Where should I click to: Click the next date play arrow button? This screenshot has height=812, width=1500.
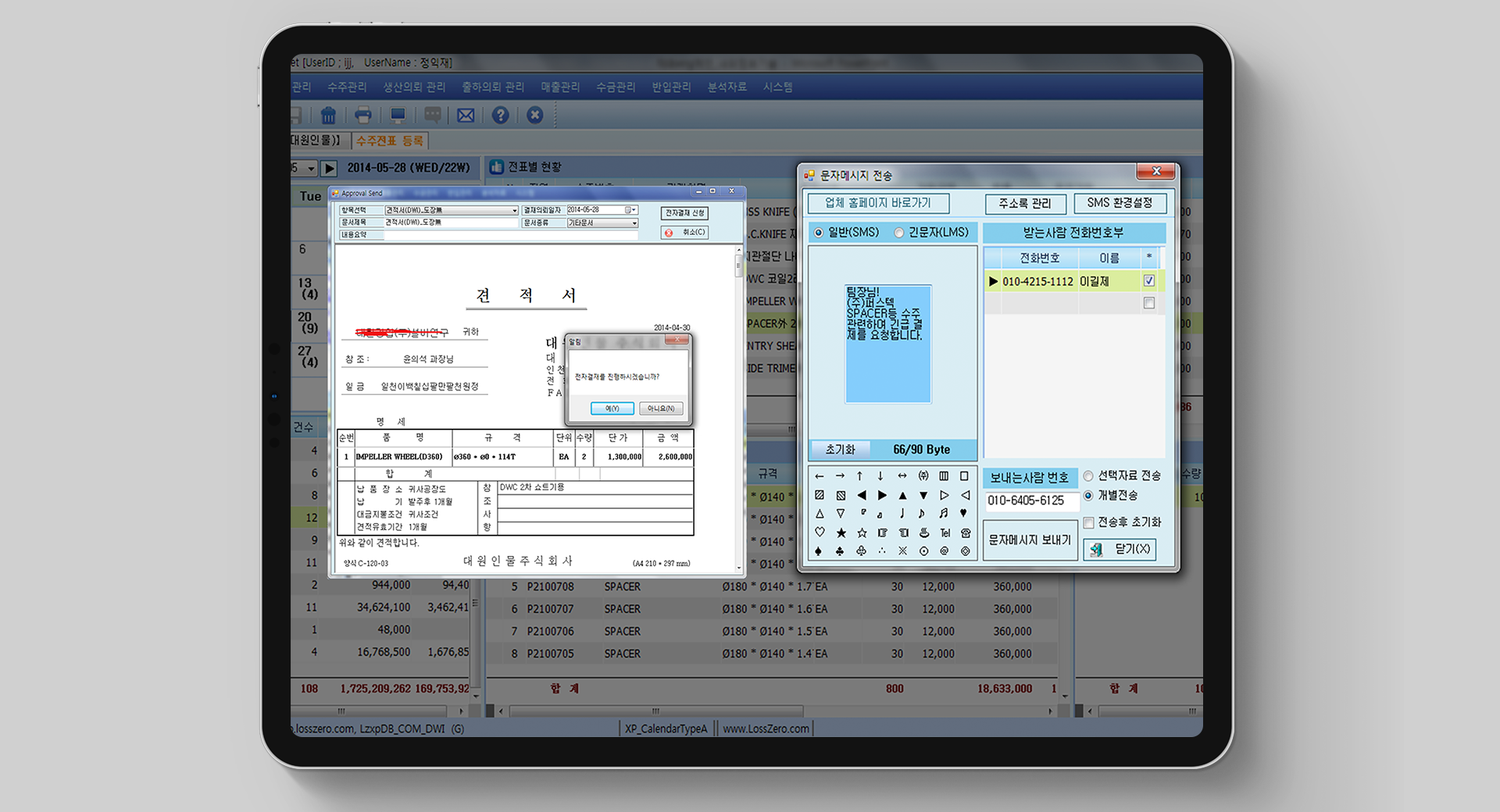[329, 168]
